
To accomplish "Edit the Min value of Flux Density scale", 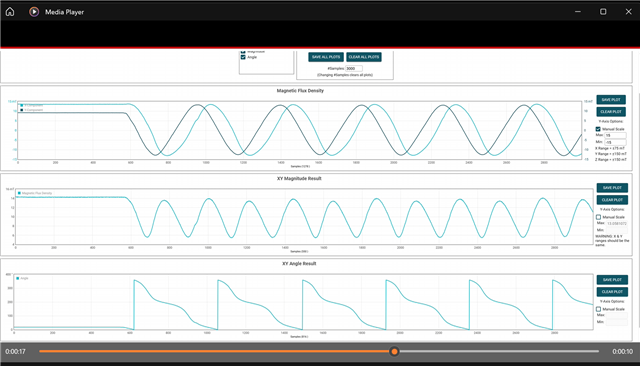I will [x=615, y=142].
